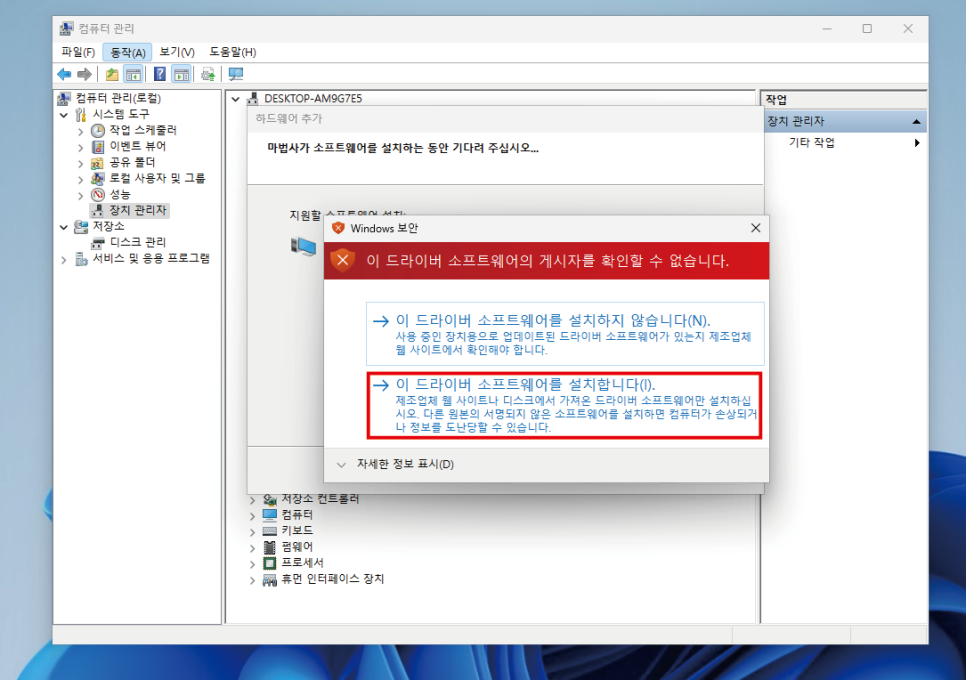Collapse the 시스템 도구 tree node

(64, 115)
